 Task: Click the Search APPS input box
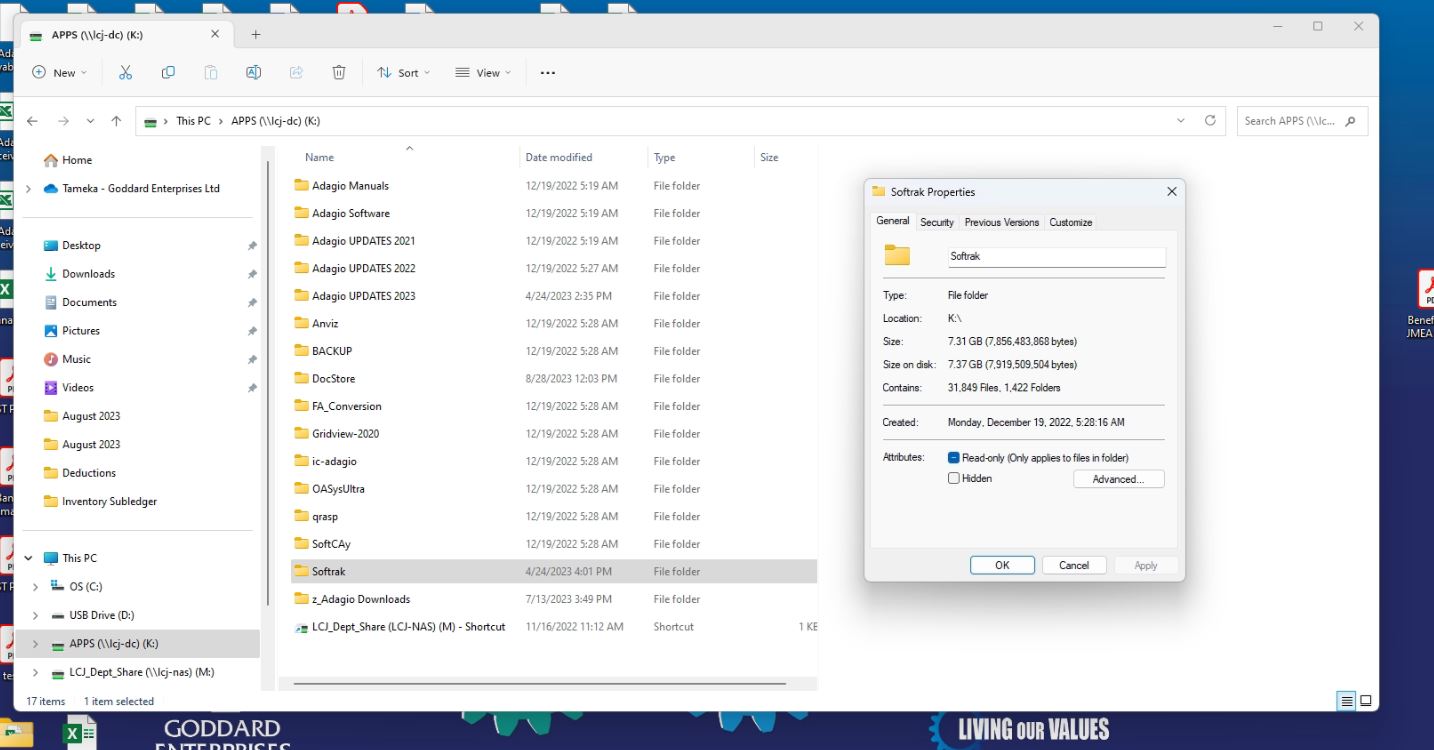pyautogui.click(x=1290, y=121)
